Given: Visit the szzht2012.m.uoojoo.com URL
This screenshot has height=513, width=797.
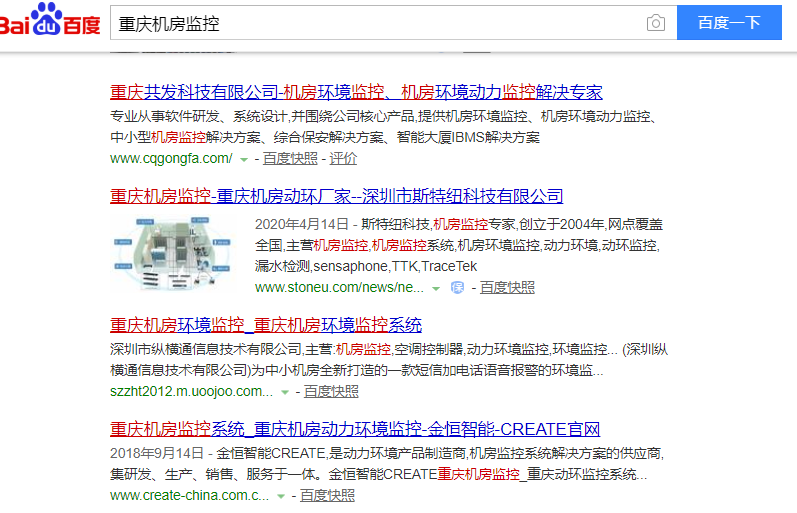Looking at the screenshot, I should tap(192, 391).
